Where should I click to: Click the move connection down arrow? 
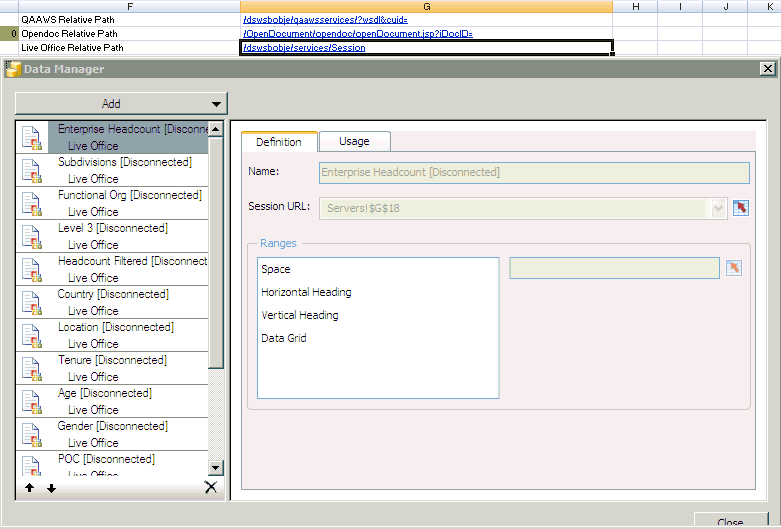pyautogui.click(x=51, y=488)
